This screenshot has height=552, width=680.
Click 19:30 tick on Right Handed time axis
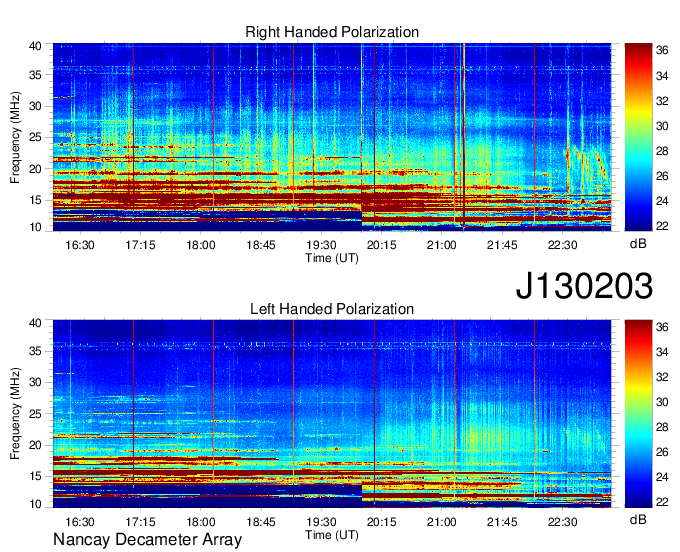pos(321,245)
